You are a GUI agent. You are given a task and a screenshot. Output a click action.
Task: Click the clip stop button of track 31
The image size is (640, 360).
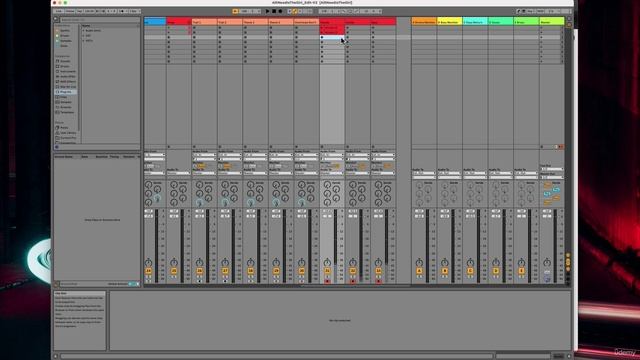click(x=322, y=147)
